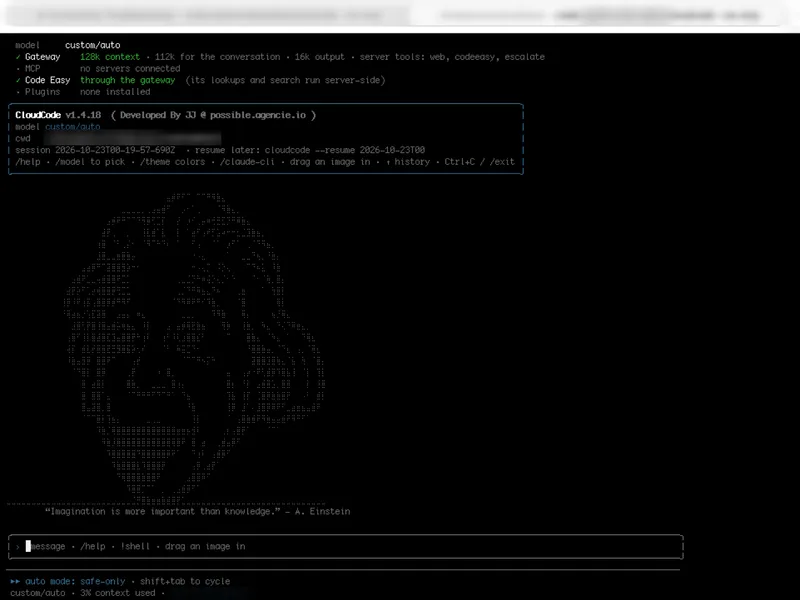Click 'session 2026-10-23T00-19-57-690Z' text
This screenshot has height=600, width=800.
(95, 150)
